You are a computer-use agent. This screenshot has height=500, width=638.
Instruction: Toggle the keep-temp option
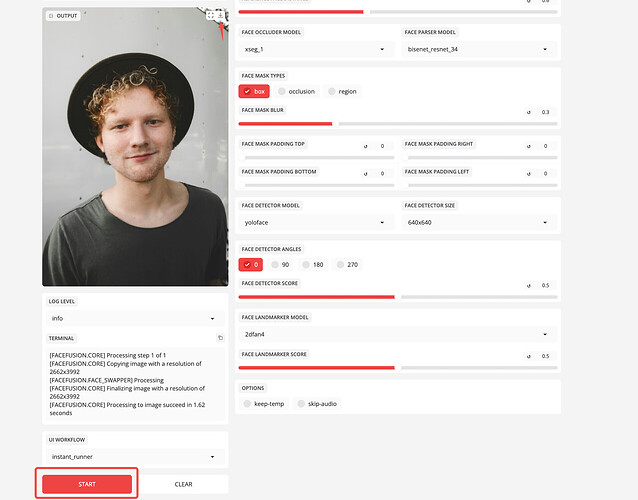pyautogui.click(x=264, y=404)
